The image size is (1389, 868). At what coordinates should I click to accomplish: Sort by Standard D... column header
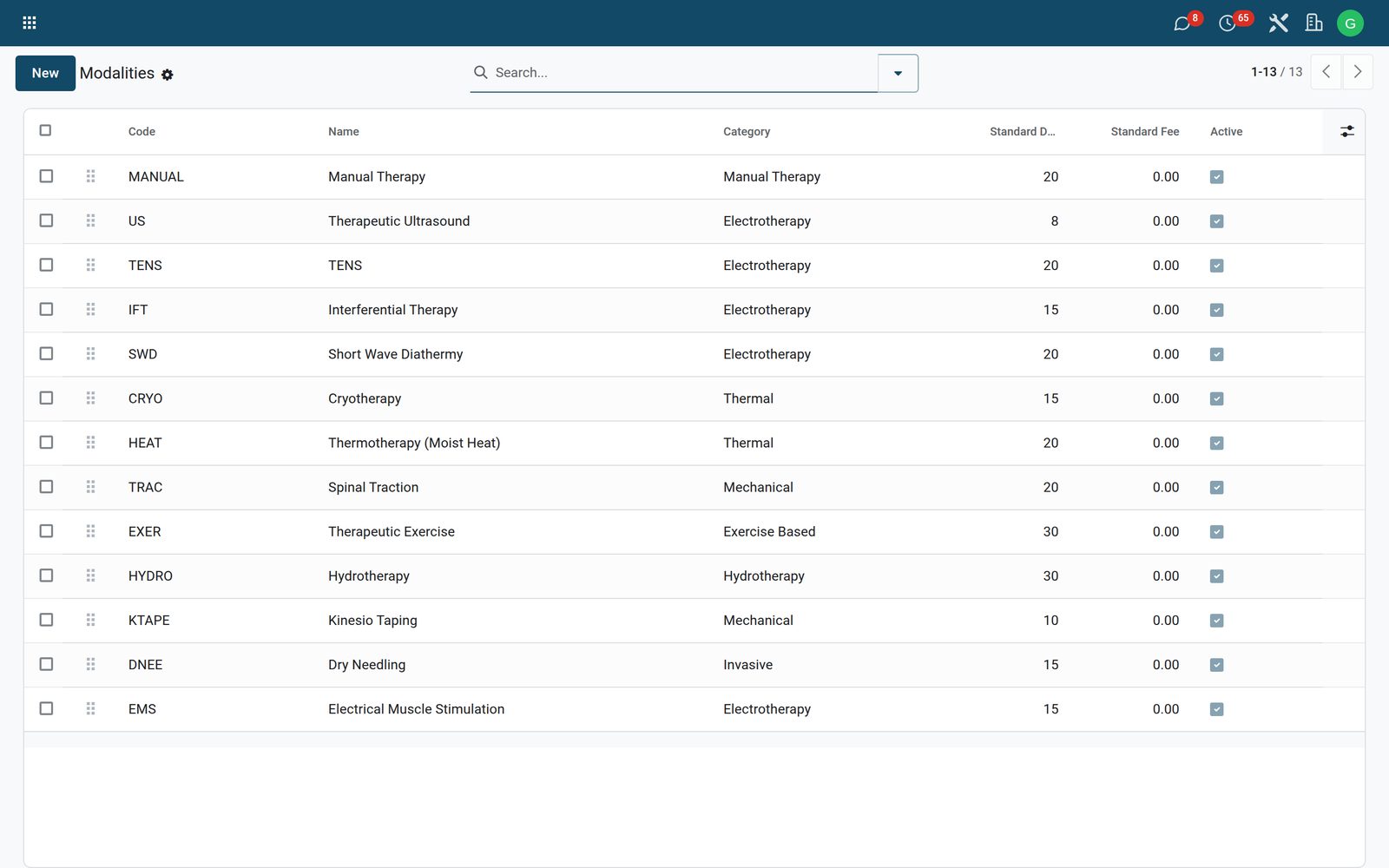(x=1022, y=132)
